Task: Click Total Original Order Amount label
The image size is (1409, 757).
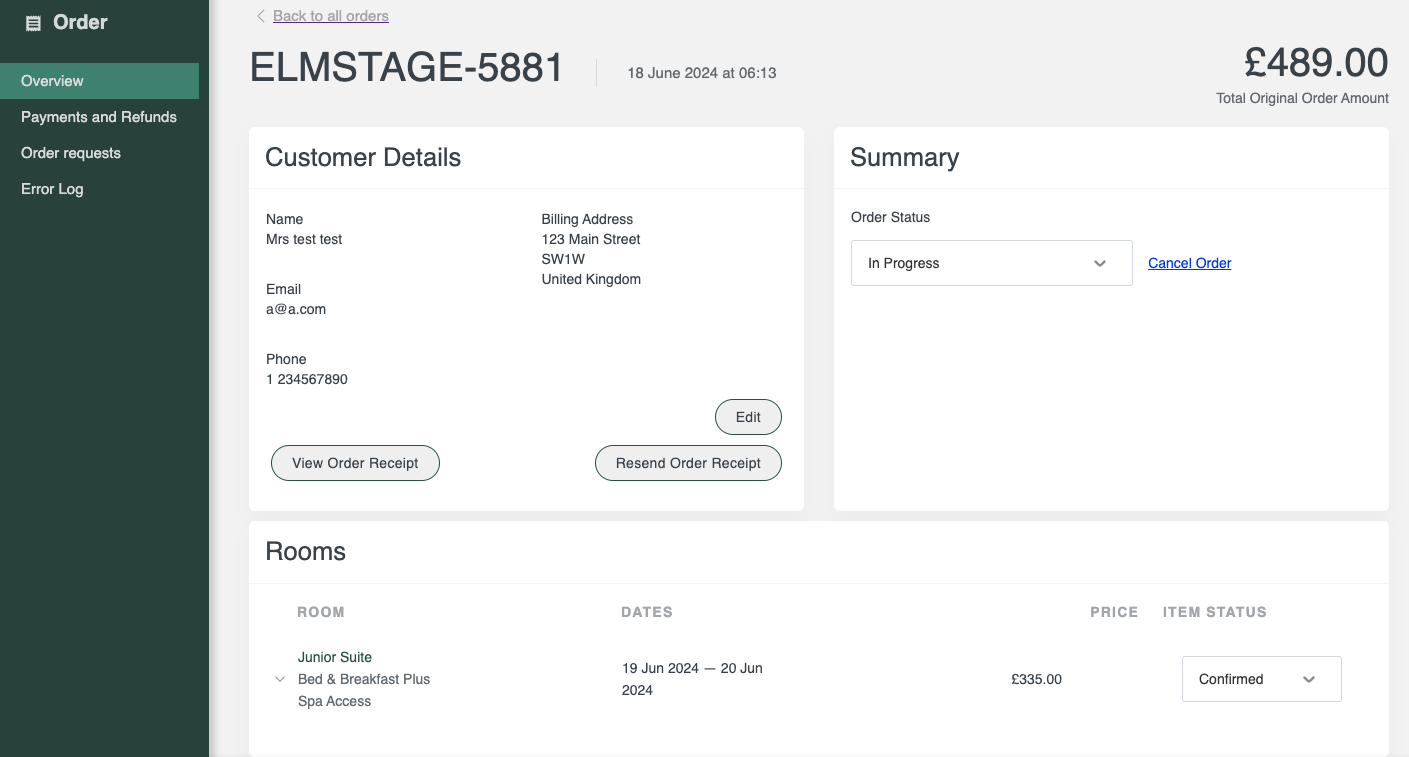Action: click(x=1302, y=98)
